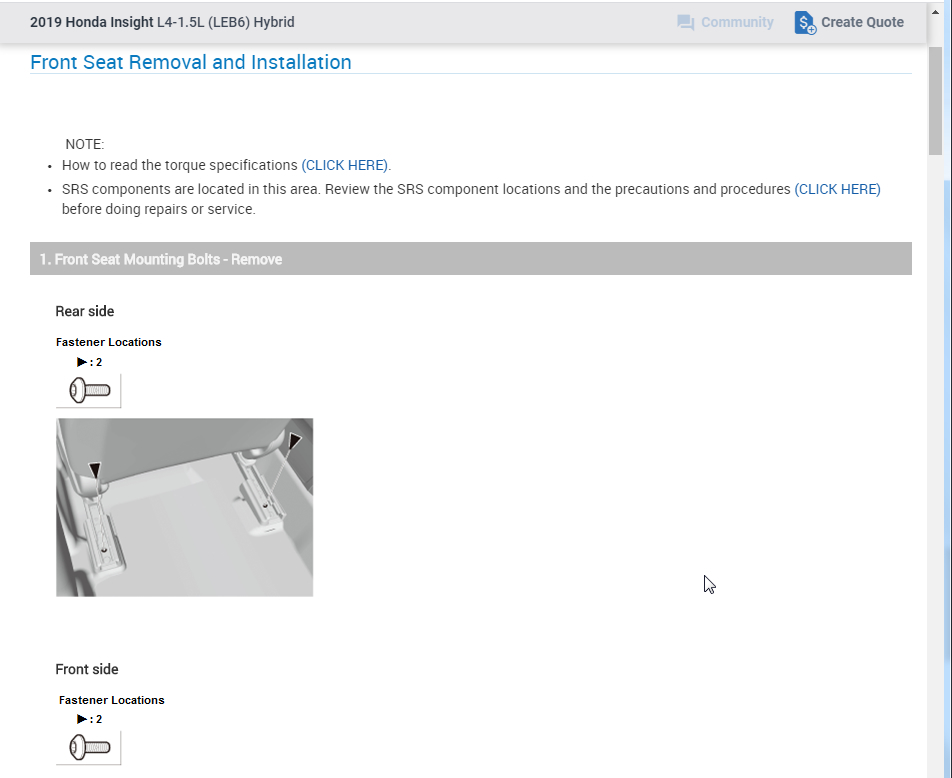Click the Front side fastener count arrow symbol
952x778 pixels.
coord(82,719)
